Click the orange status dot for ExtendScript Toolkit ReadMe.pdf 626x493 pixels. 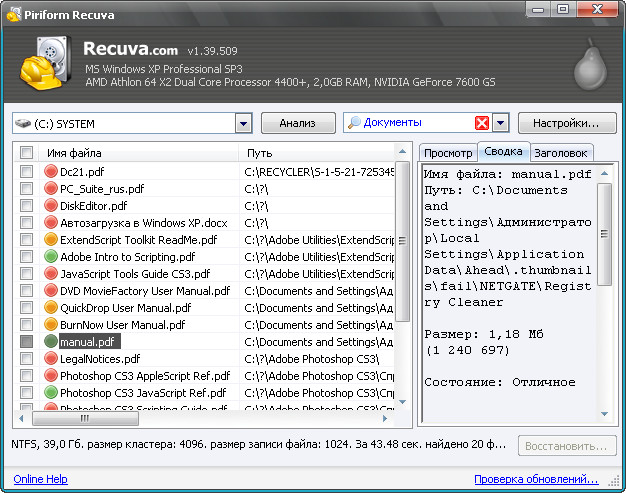[x=51, y=240]
